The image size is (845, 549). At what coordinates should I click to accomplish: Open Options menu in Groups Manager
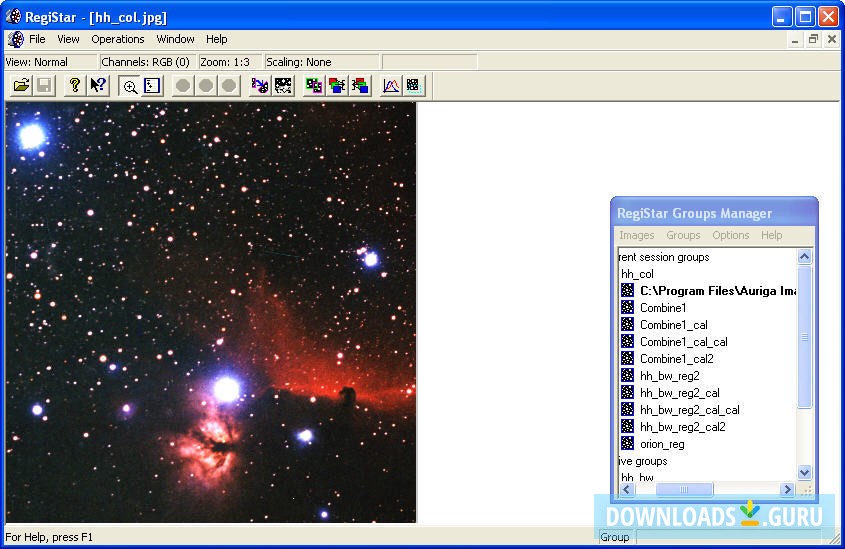730,235
